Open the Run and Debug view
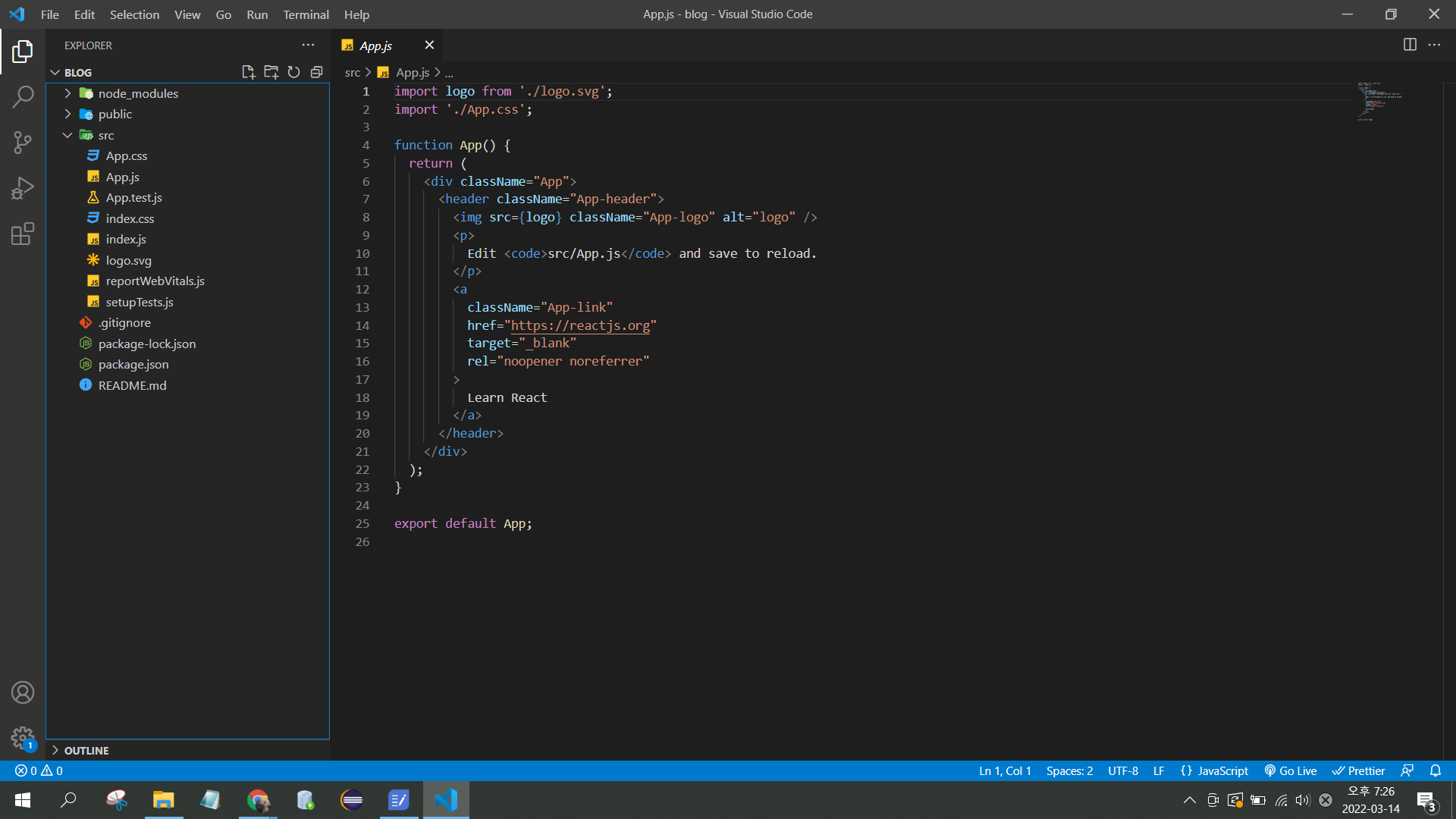This screenshot has width=1456, height=819. pos(23,188)
